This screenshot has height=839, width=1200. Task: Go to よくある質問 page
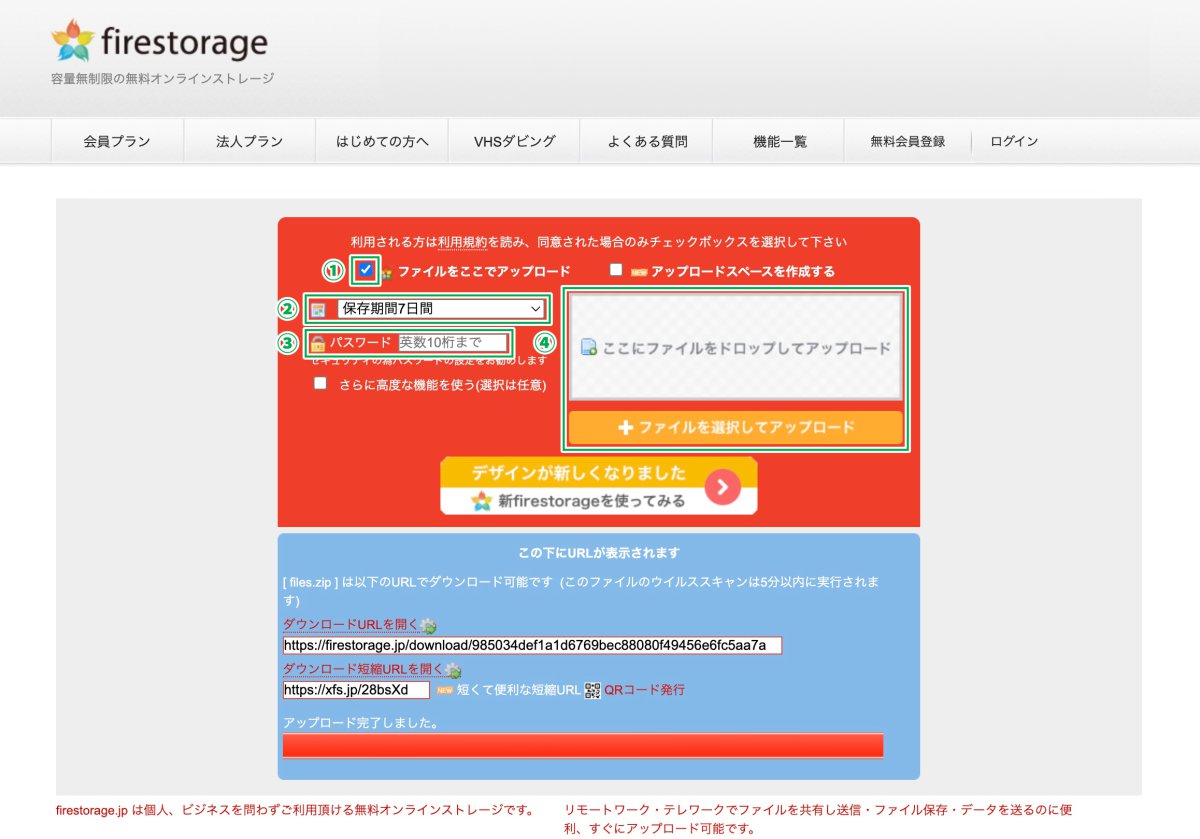[647, 141]
